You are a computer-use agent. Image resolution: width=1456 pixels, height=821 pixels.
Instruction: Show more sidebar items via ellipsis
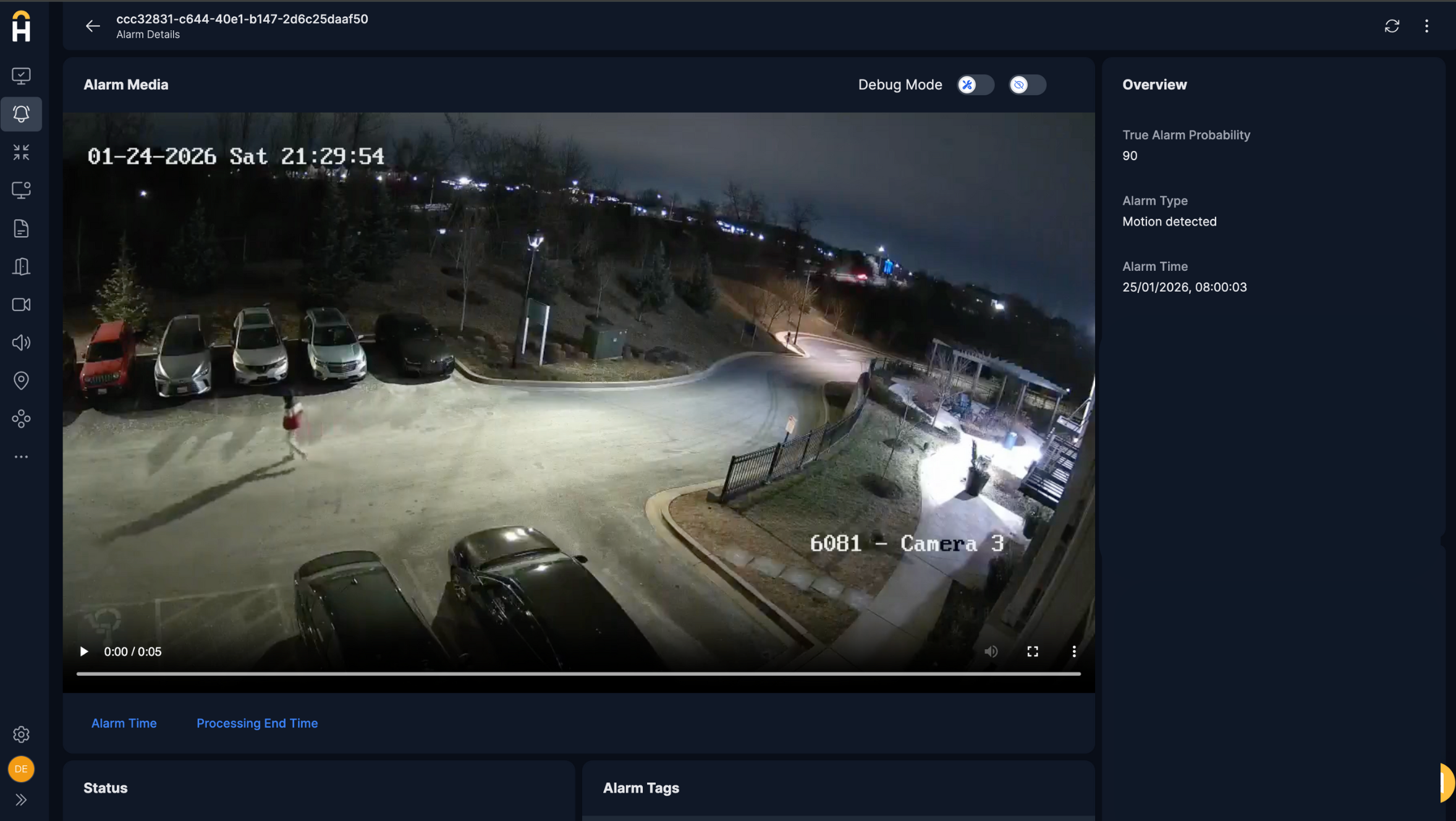(x=21, y=457)
